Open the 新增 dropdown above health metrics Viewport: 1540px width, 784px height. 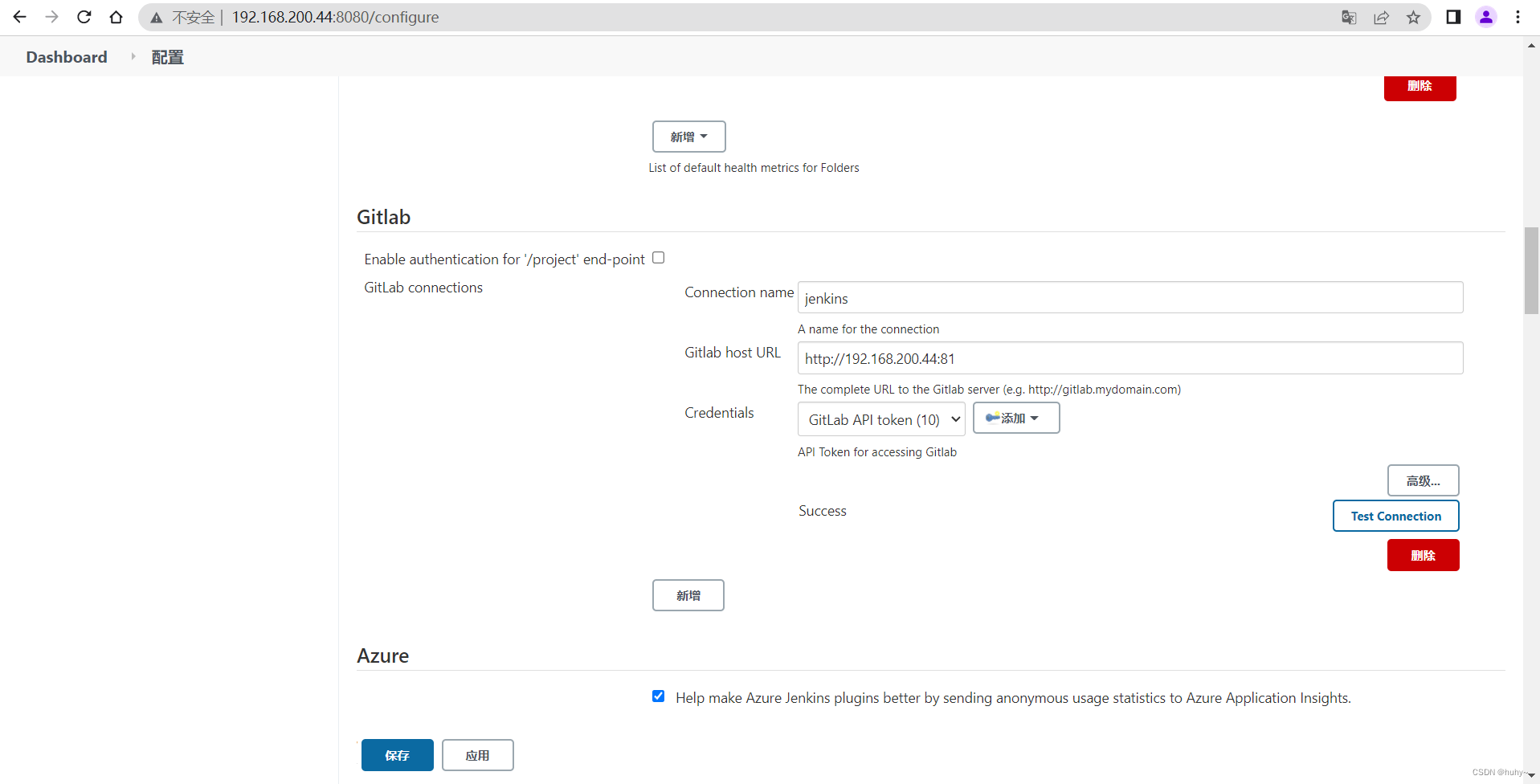coord(688,136)
